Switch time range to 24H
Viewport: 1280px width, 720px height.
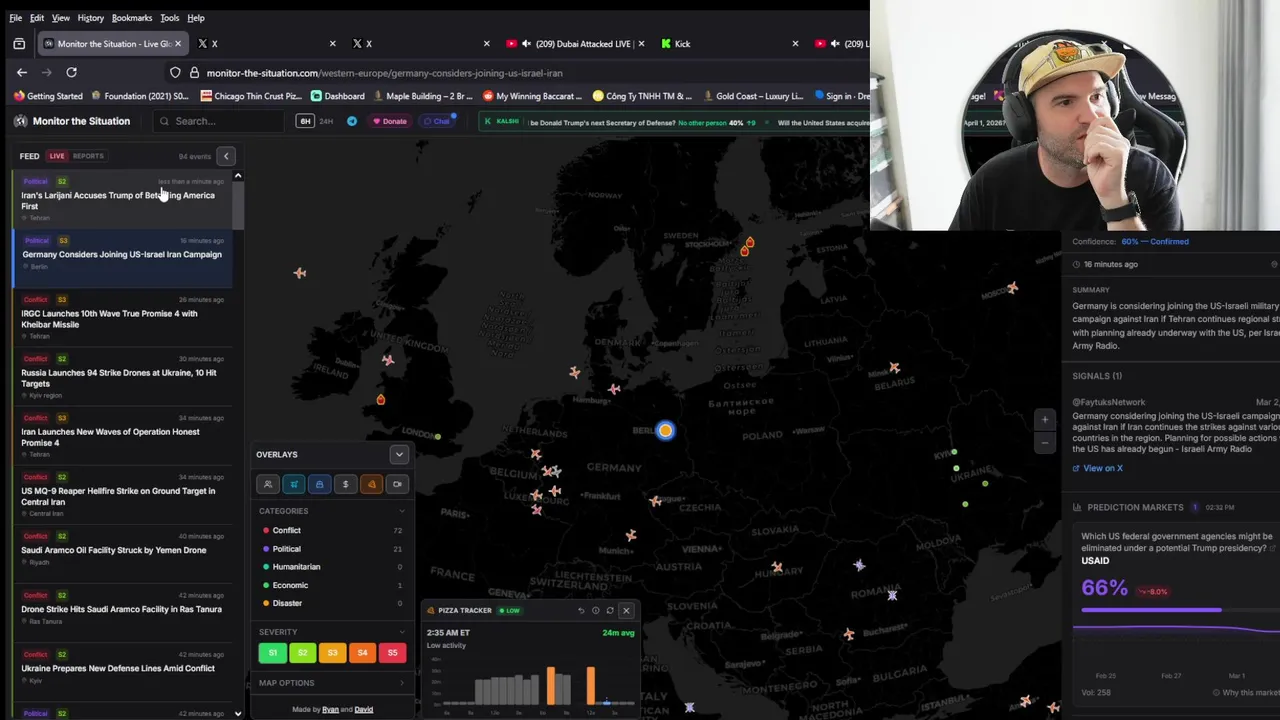click(x=326, y=121)
